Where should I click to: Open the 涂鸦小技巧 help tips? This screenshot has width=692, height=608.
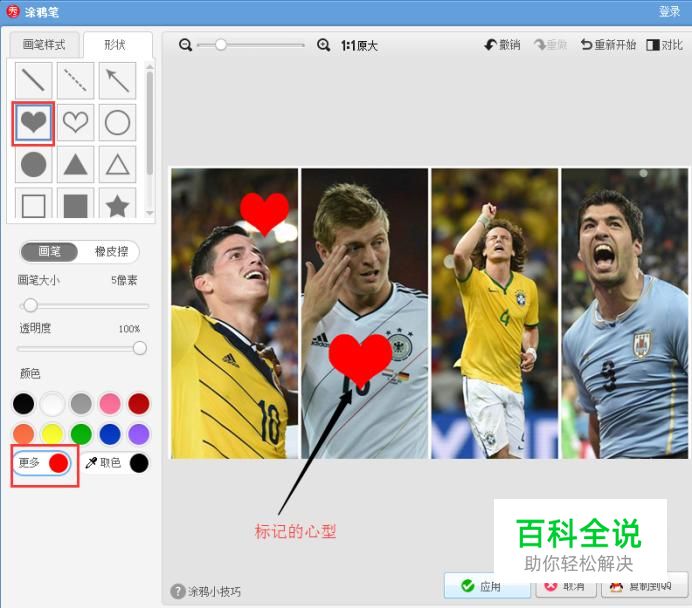206,591
